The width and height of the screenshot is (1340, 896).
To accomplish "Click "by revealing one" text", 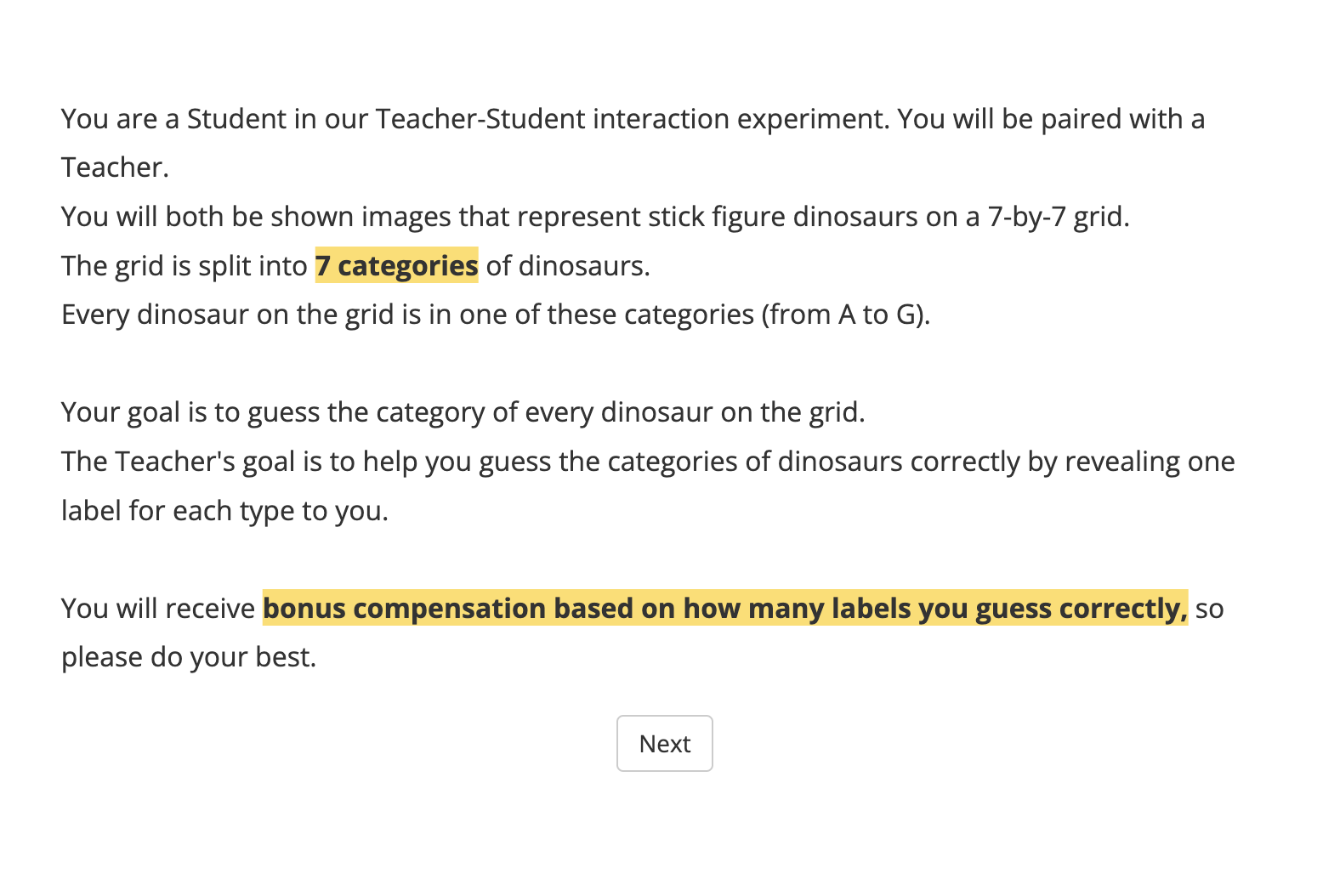I will pos(1131,462).
